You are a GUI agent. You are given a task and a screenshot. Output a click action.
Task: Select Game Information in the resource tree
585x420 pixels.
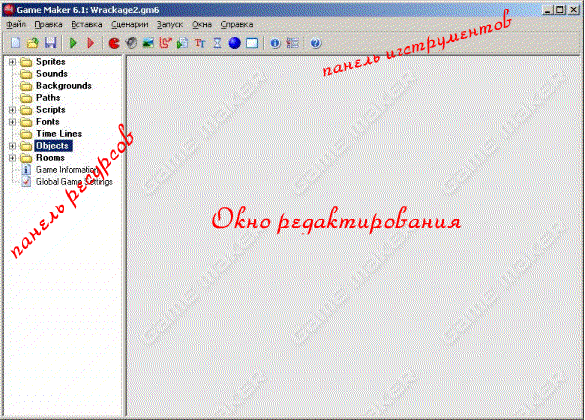(67, 170)
